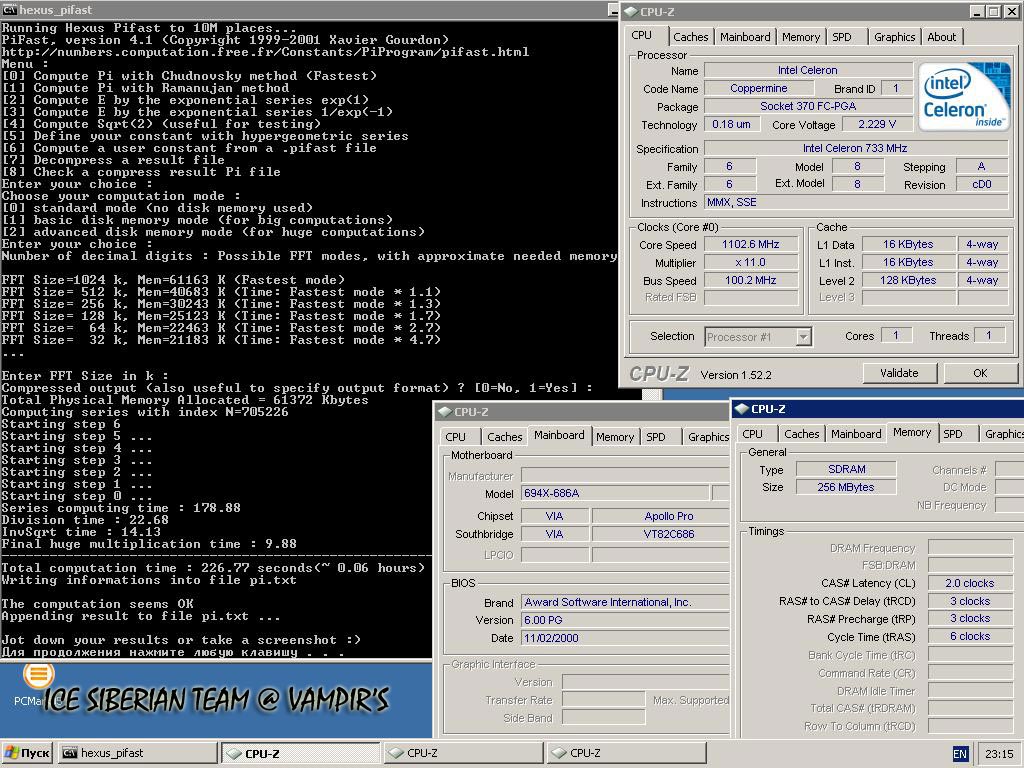Screen dimensions: 1024x768
Task: Click the 2.0 clocks CAS latency value
Action: pyautogui.click(x=970, y=583)
